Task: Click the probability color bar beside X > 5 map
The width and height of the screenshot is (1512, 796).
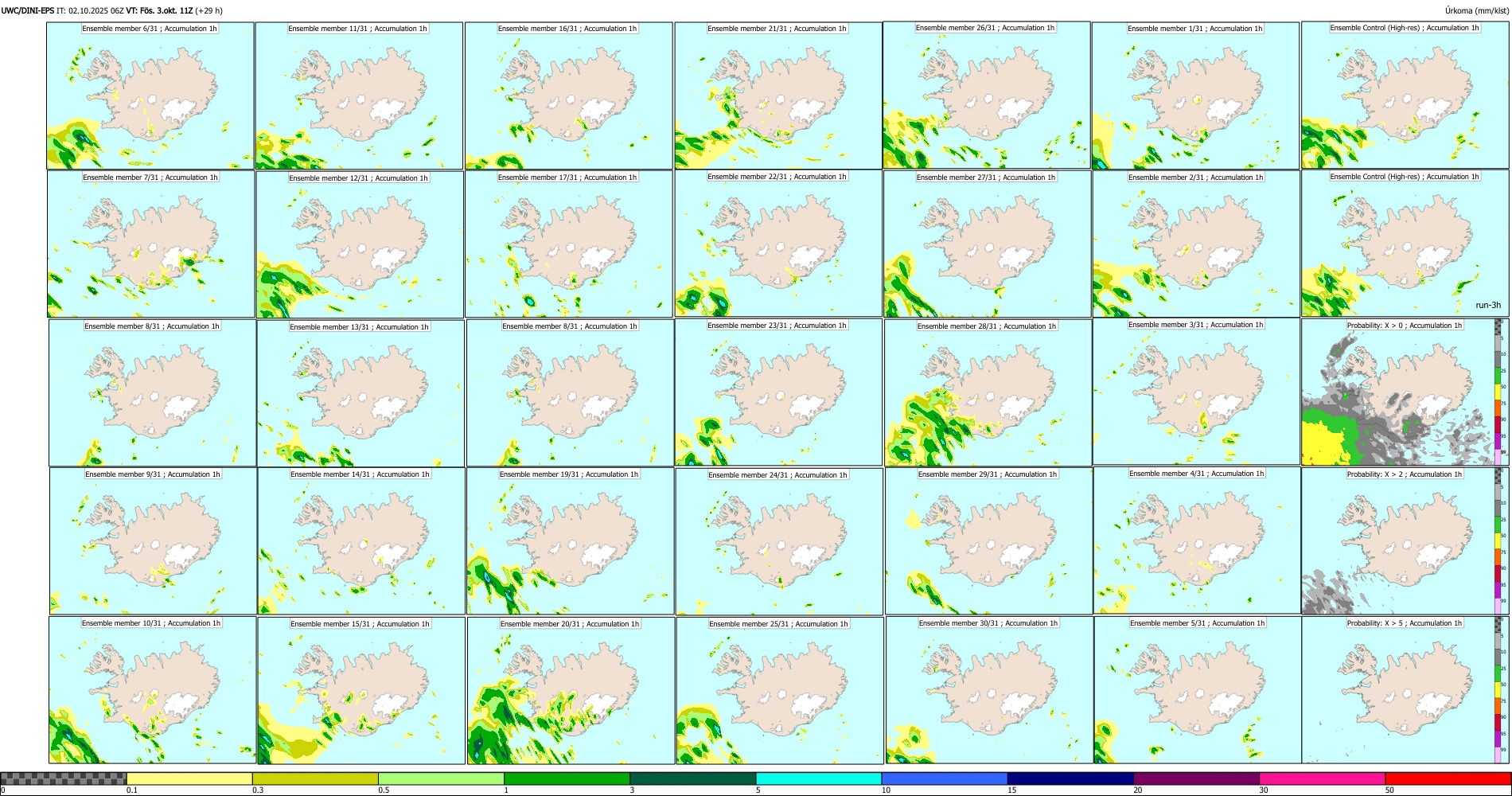Action: click(1498, 690)
